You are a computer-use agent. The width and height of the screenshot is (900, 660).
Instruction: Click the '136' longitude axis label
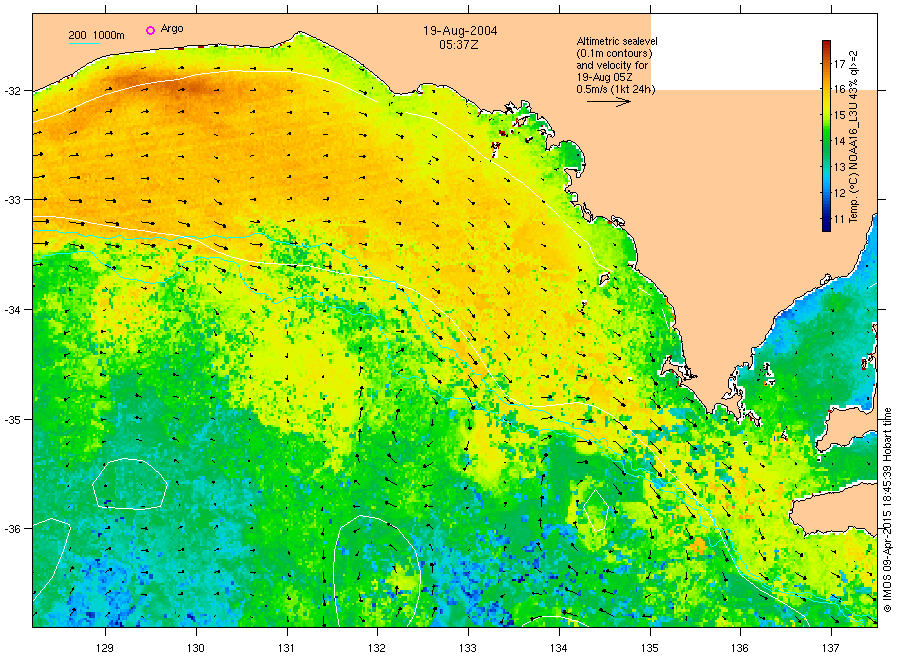pos(740,648)
